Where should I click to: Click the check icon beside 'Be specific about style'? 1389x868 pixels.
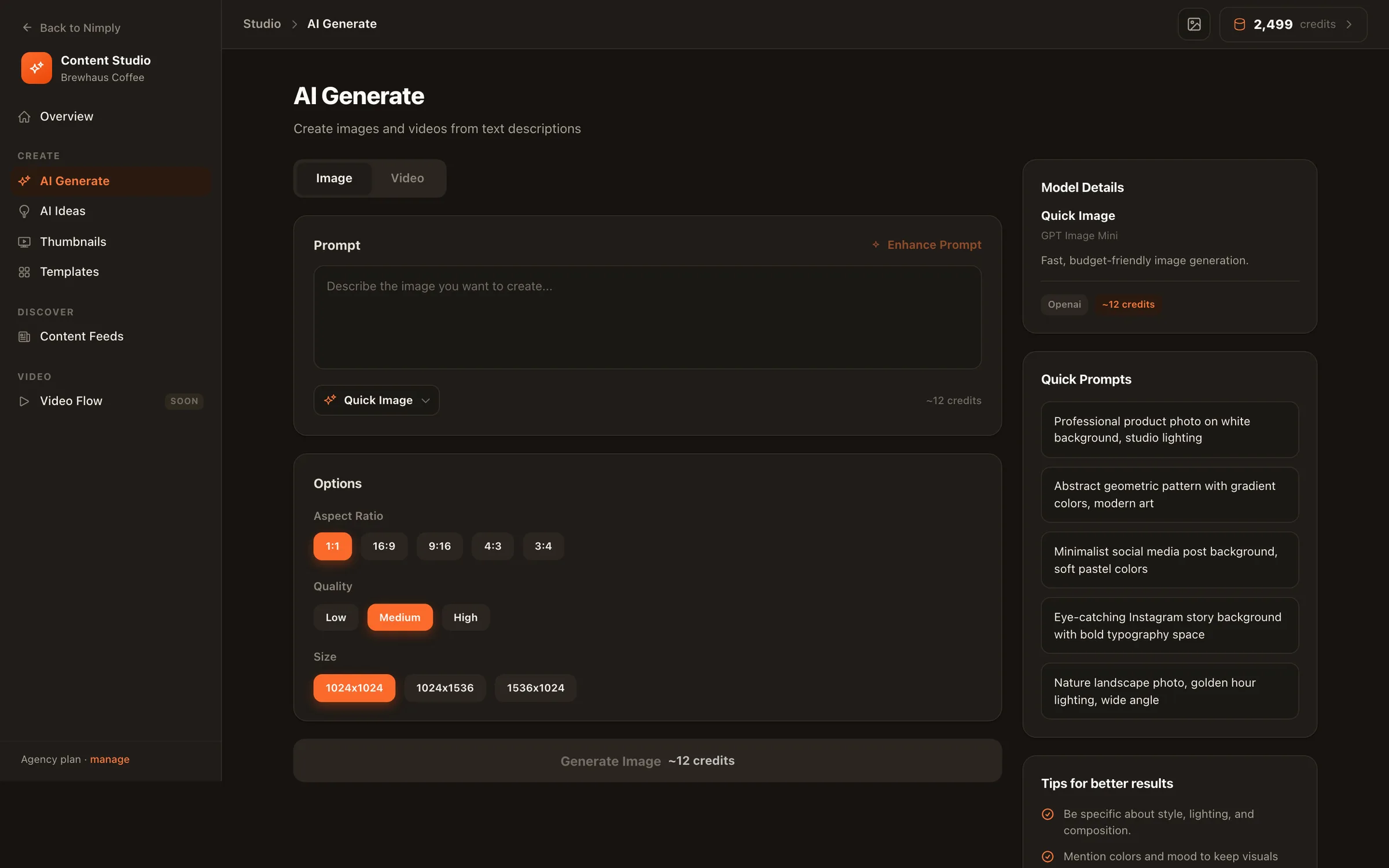click(1048, 814)
